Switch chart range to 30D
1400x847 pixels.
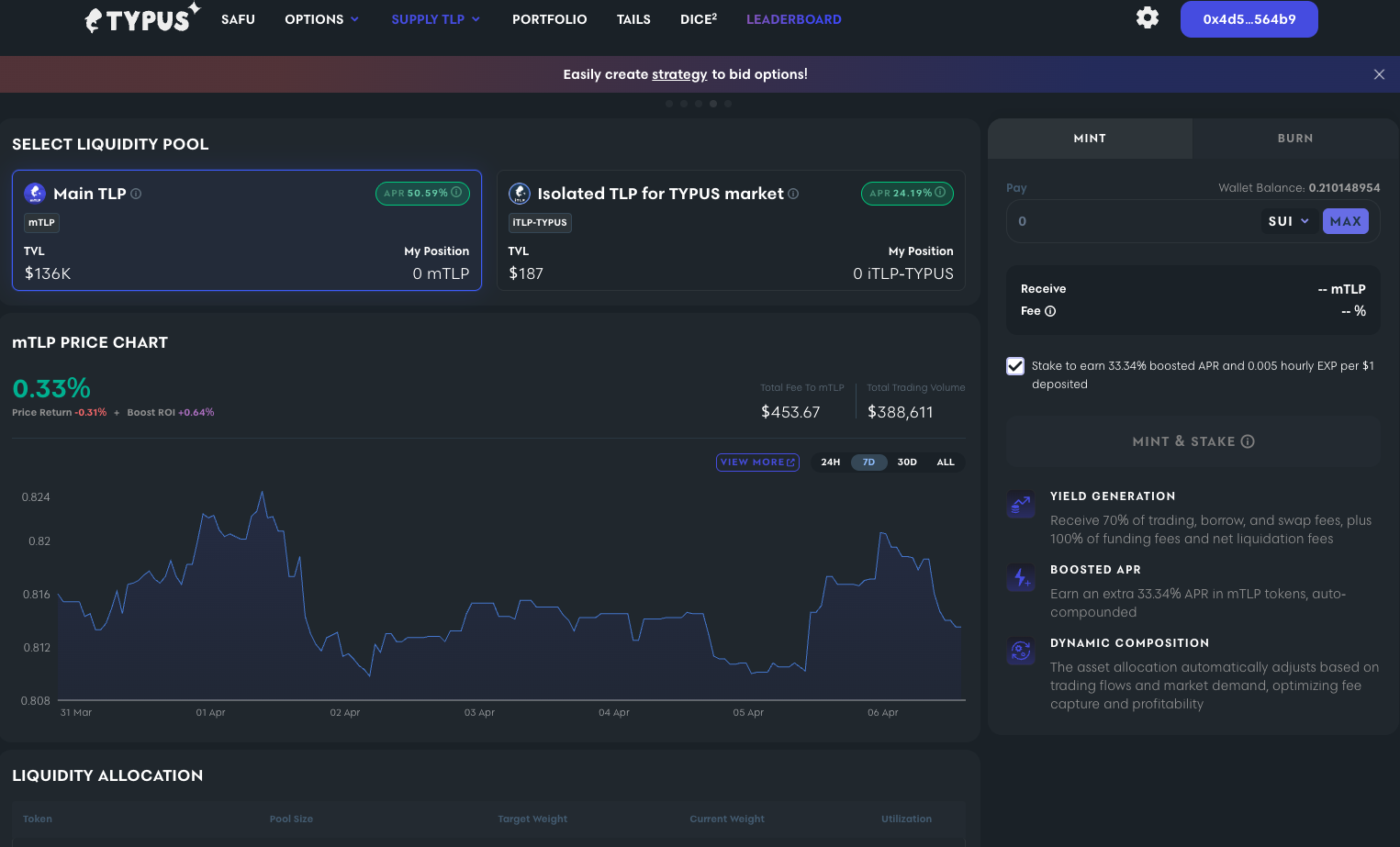tap(907, 462)
